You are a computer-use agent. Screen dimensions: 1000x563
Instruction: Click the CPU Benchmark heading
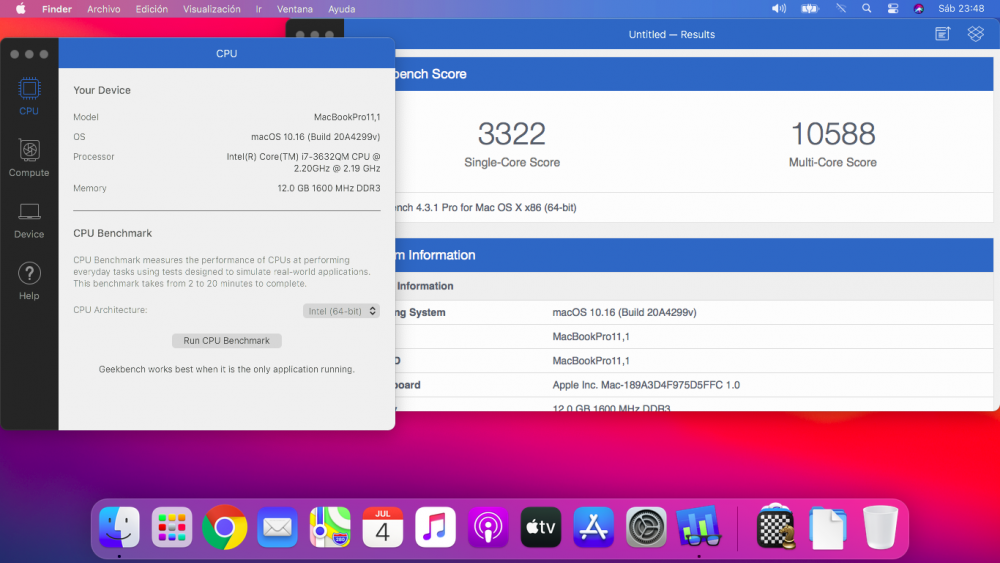point(112,233)
